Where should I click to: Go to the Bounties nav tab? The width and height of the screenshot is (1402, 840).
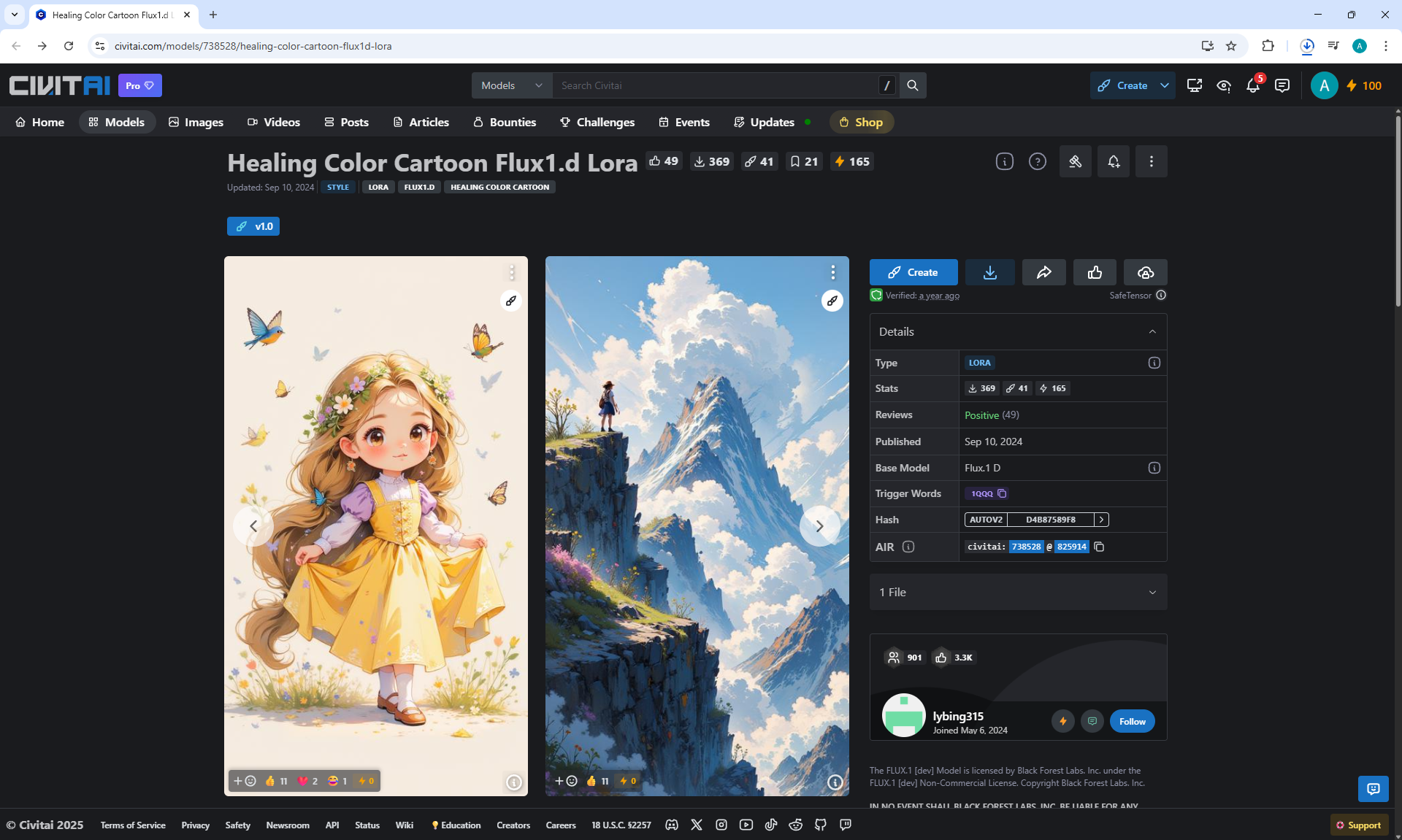[505, 122]
